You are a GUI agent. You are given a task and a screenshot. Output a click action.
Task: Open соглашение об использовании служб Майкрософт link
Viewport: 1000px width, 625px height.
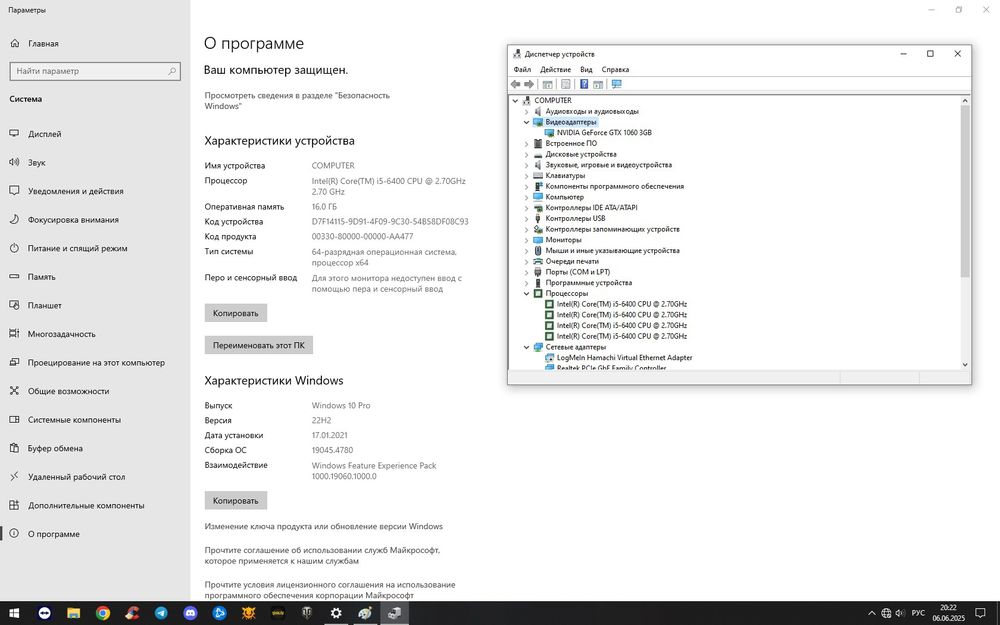tap(322, 555)
